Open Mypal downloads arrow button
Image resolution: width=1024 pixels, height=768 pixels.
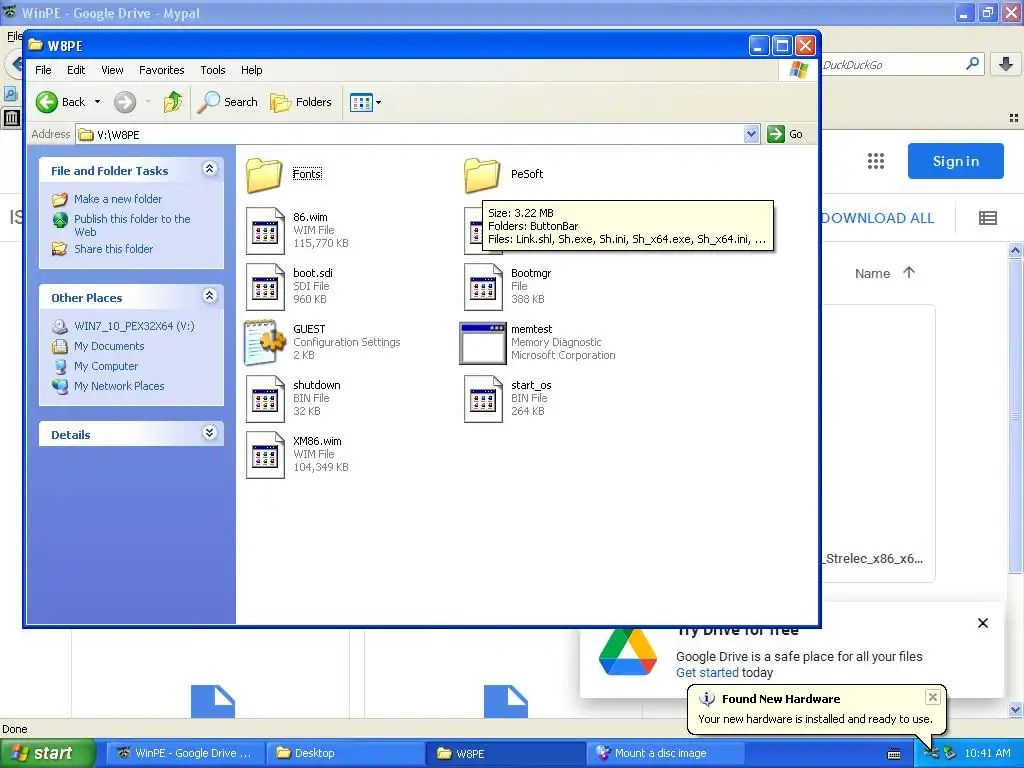pos(1006,64)
